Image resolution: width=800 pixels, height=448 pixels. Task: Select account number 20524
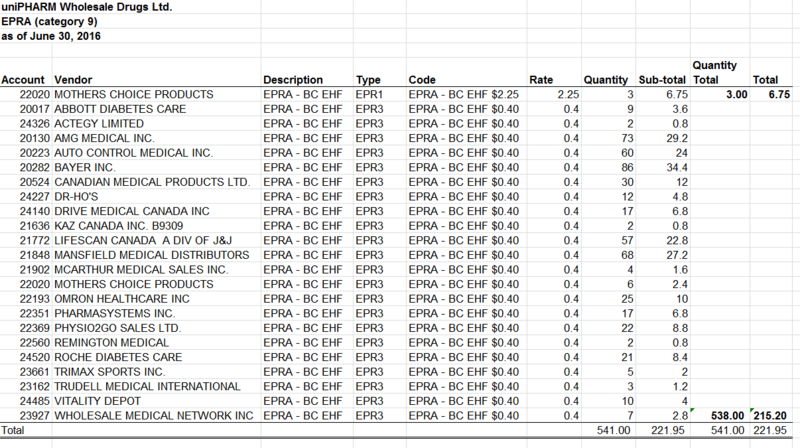tap(35, 182)
